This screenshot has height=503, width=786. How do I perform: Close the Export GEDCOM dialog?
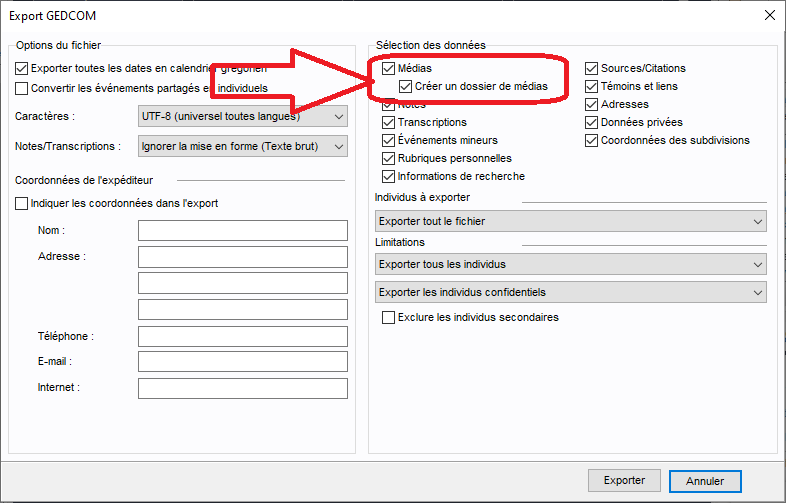coord(769,15)
